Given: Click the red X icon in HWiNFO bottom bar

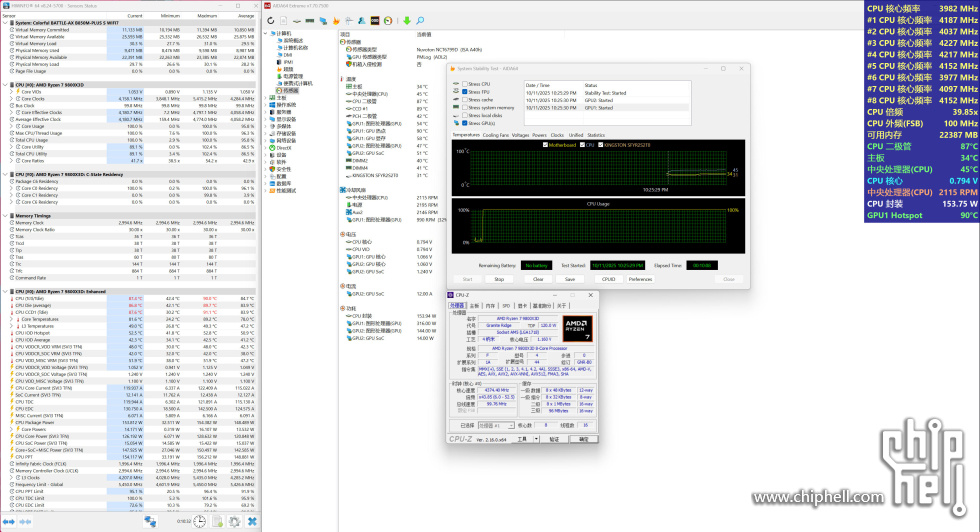Looking at the screenshot, I should 252,522.
